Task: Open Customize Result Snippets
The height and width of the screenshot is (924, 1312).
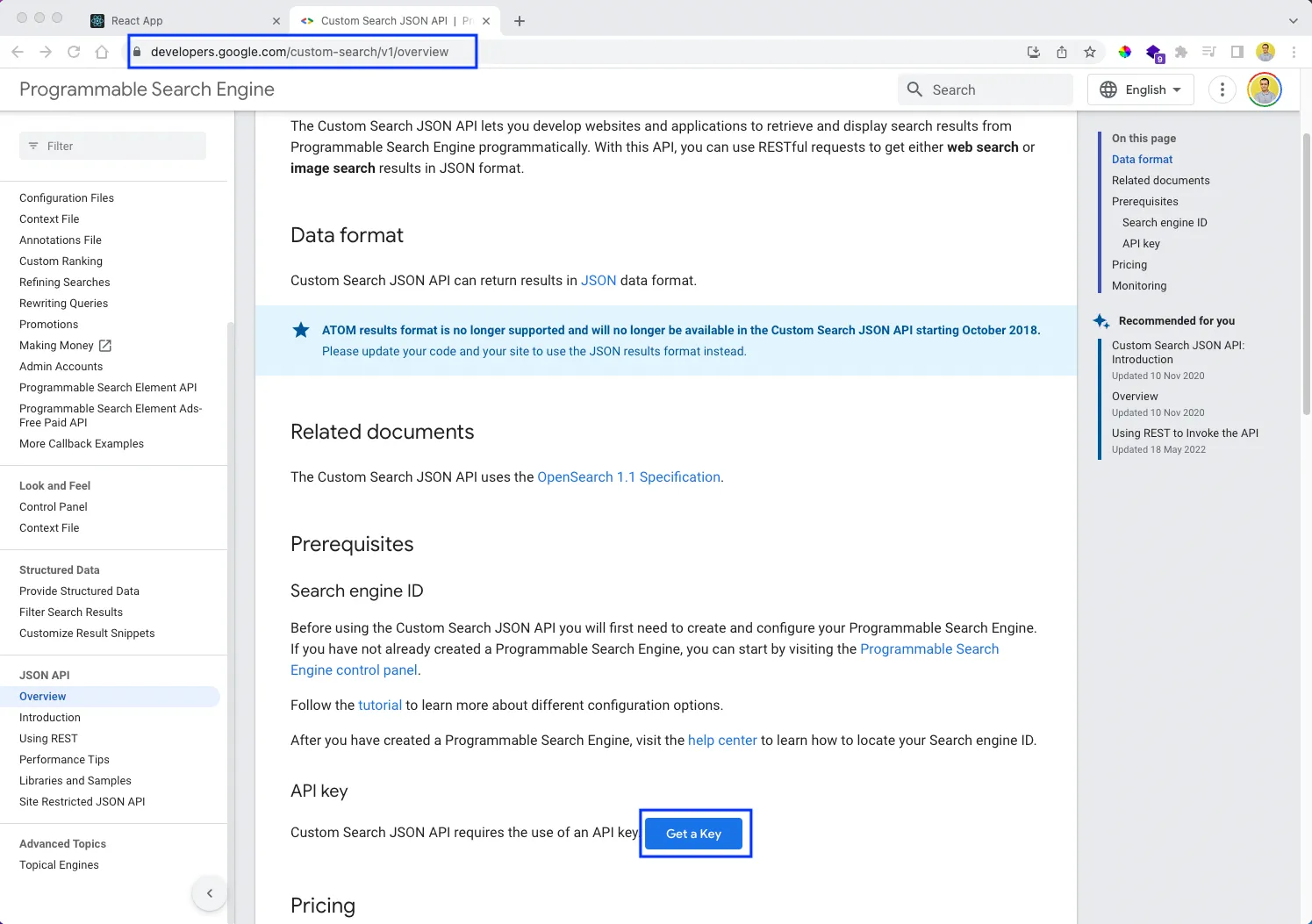Action: (x=87, y=634)
